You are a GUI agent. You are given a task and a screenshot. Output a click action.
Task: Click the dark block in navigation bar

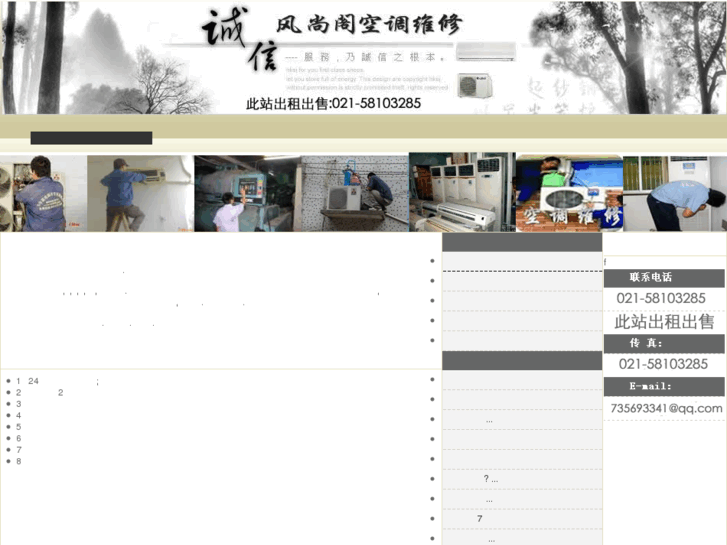[91, 138]
